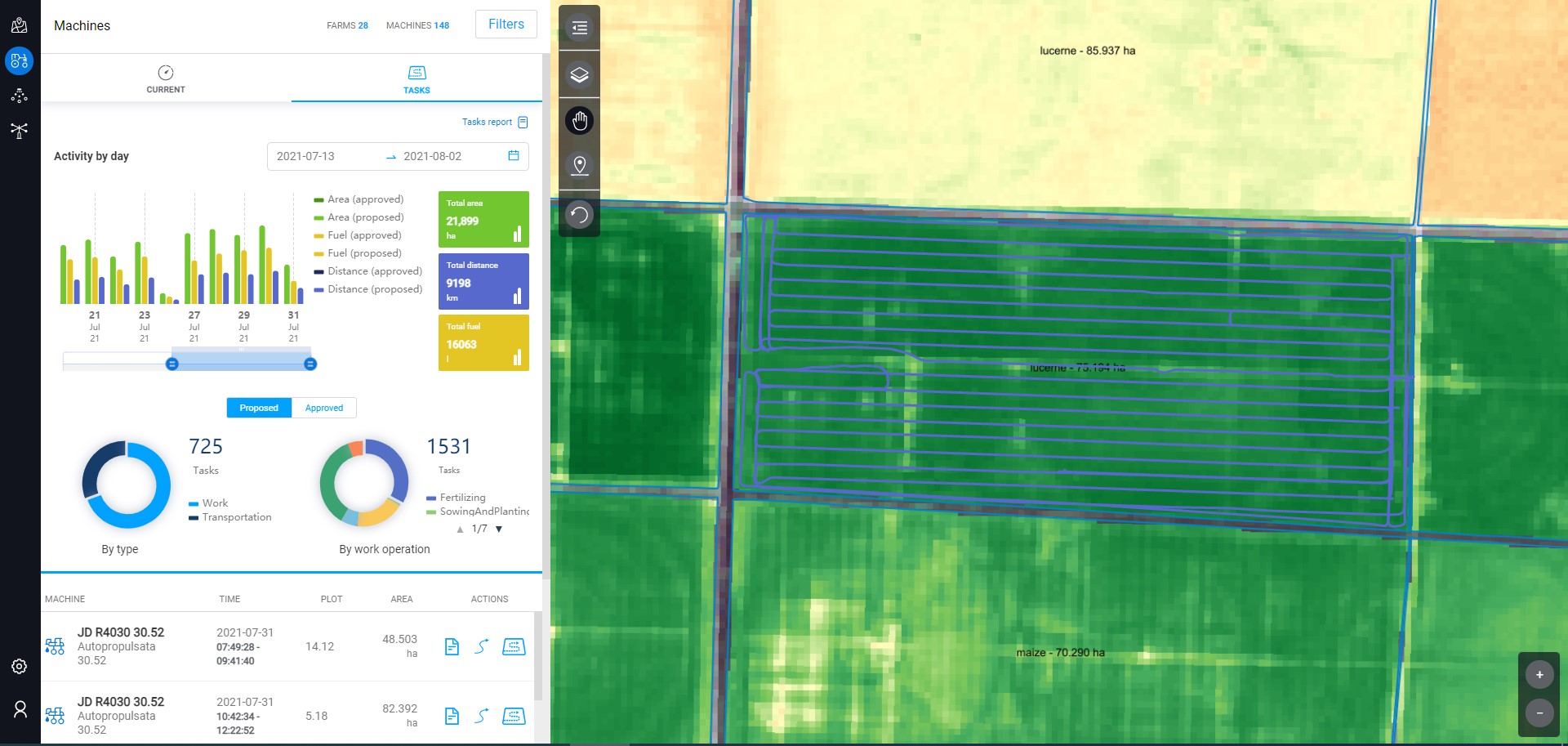The image size is (1568, 746).
Task: Open the Tasks report link
Action: coord(495,122)
